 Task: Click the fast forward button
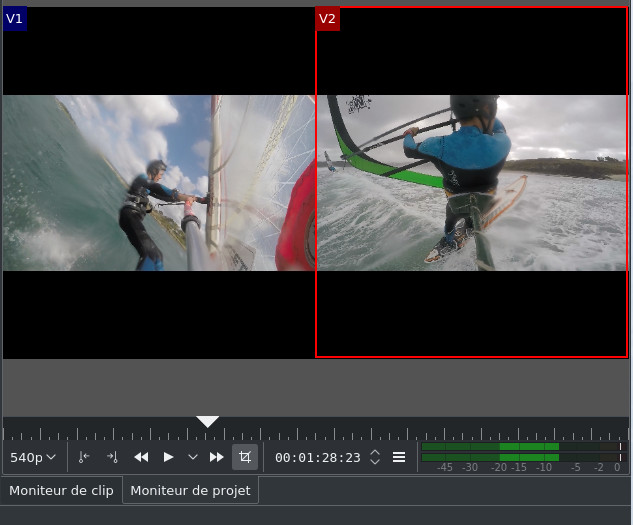(x=217, y=457)
